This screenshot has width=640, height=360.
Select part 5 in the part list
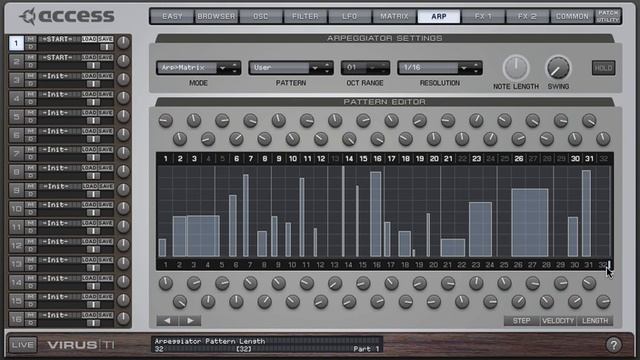pos(16,117)
